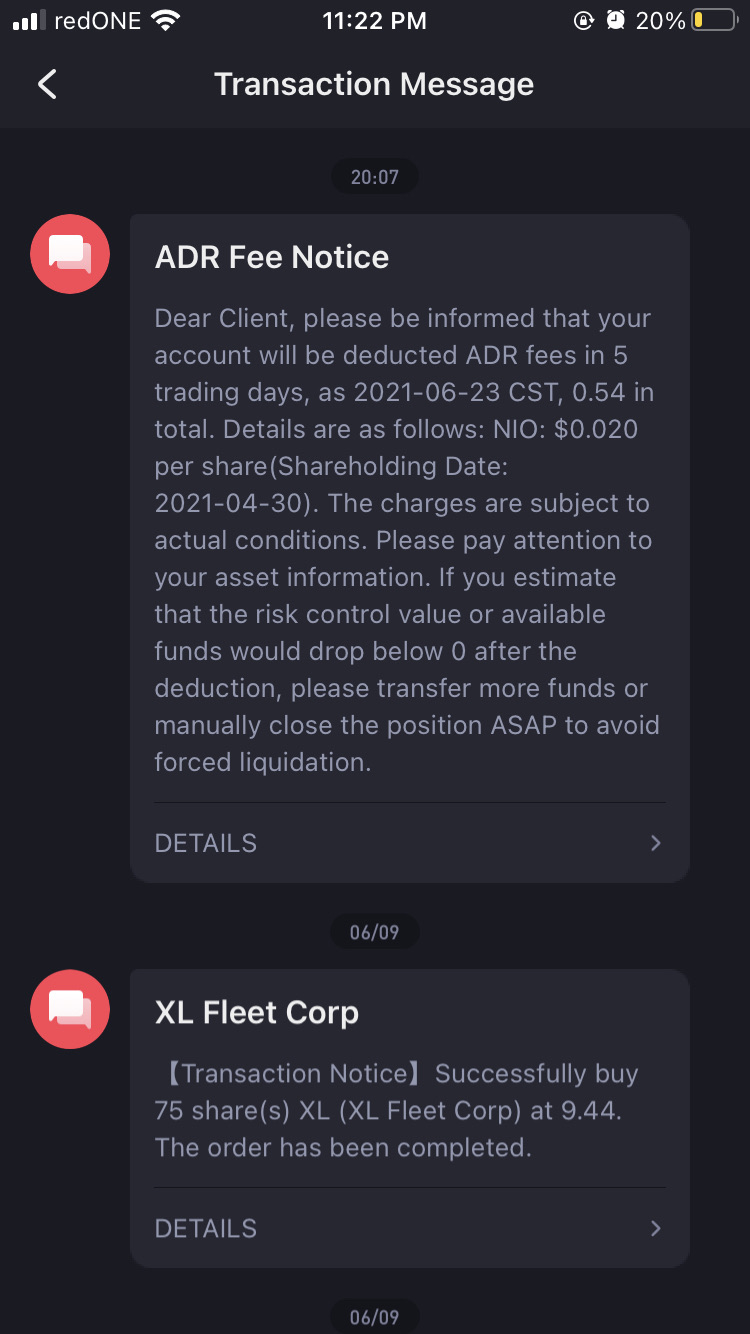
Task: Select the XL Fleet Corp message title
Action: (257, 1012)
